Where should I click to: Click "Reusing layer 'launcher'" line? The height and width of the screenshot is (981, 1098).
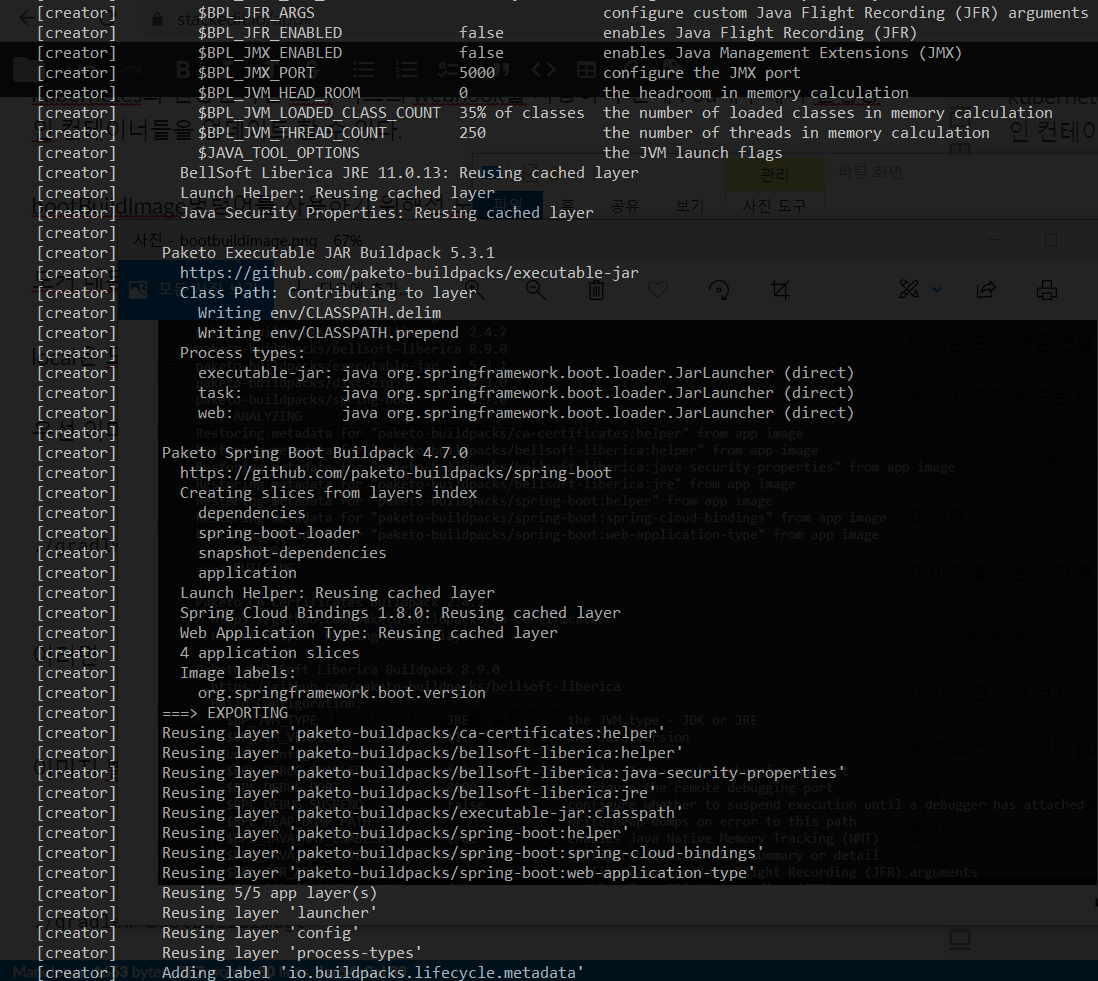270,913
